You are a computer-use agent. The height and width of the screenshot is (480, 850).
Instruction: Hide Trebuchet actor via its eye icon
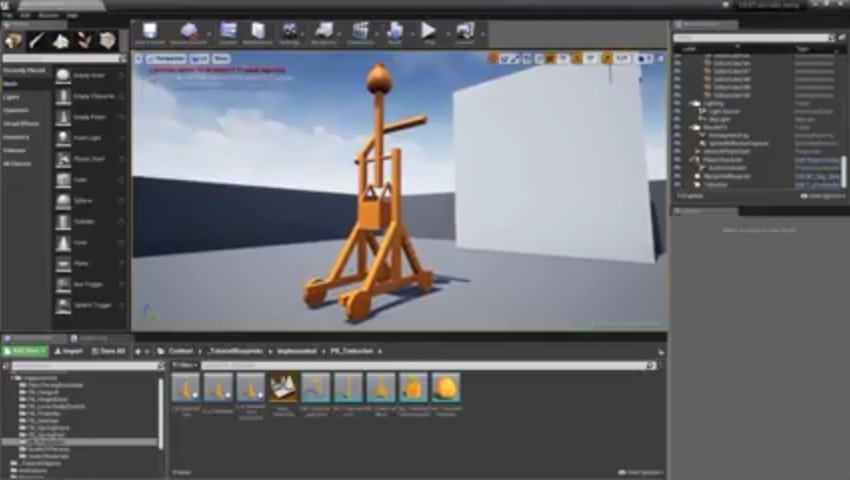[677, 184]
